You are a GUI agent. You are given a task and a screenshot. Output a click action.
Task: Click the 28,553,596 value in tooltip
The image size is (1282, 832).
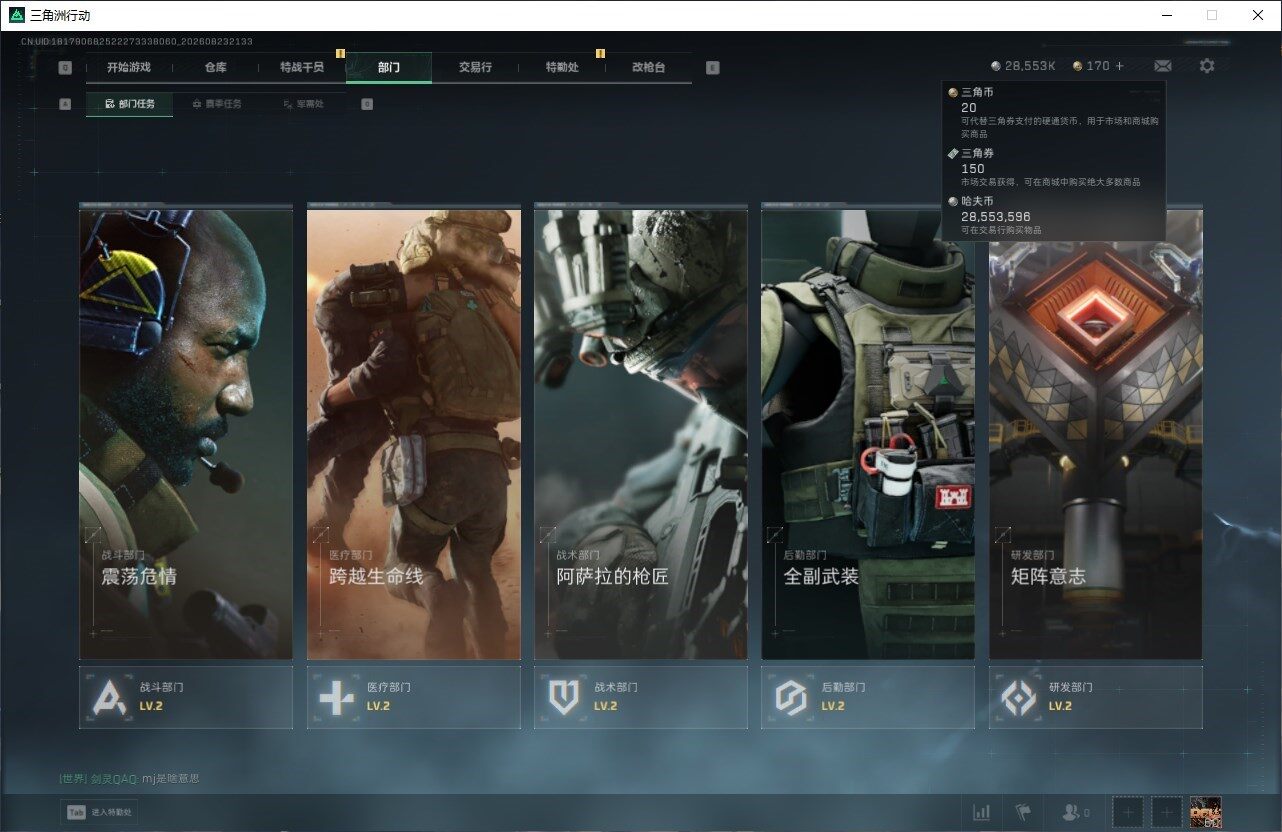pyautogui.click(x=996, y=216)
